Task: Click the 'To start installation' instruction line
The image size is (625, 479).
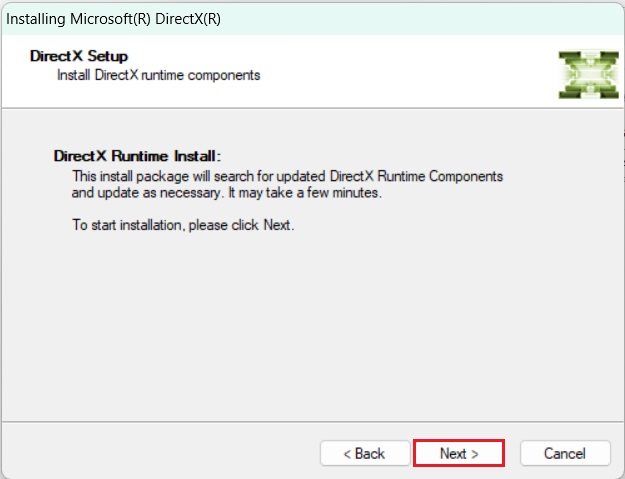Action: [x=183, y=225]
